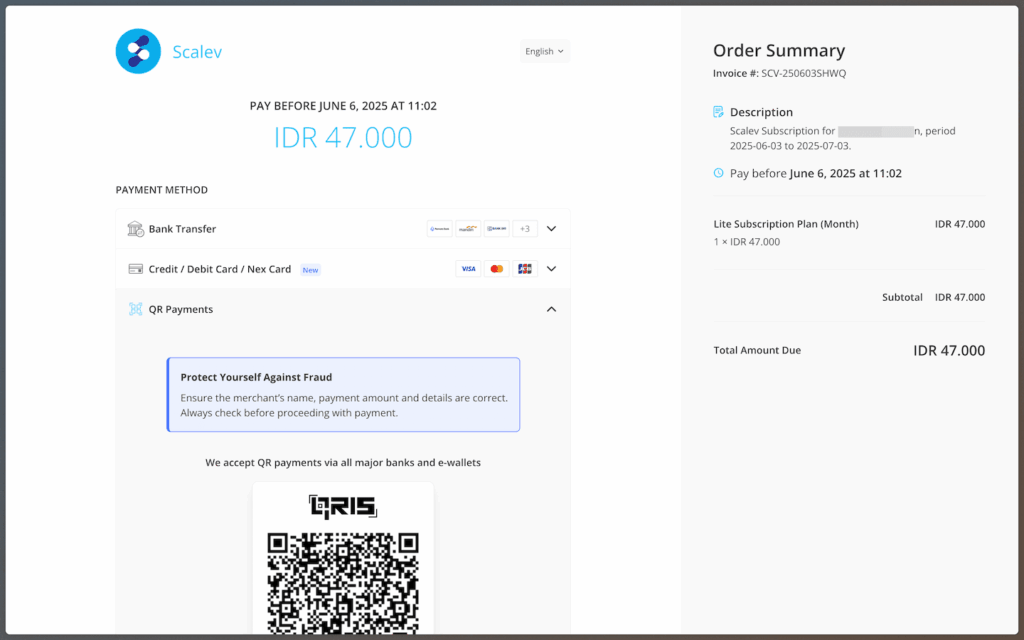Select Credit / Debit Card / Nex Card

click(219, 269)
